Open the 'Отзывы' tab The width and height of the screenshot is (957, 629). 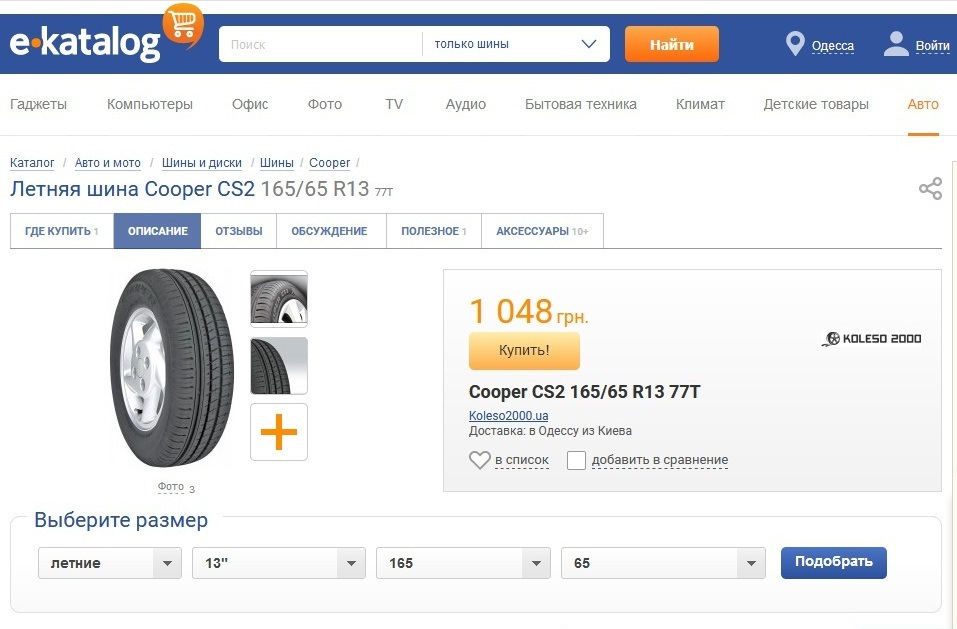(x=239, y=231)
